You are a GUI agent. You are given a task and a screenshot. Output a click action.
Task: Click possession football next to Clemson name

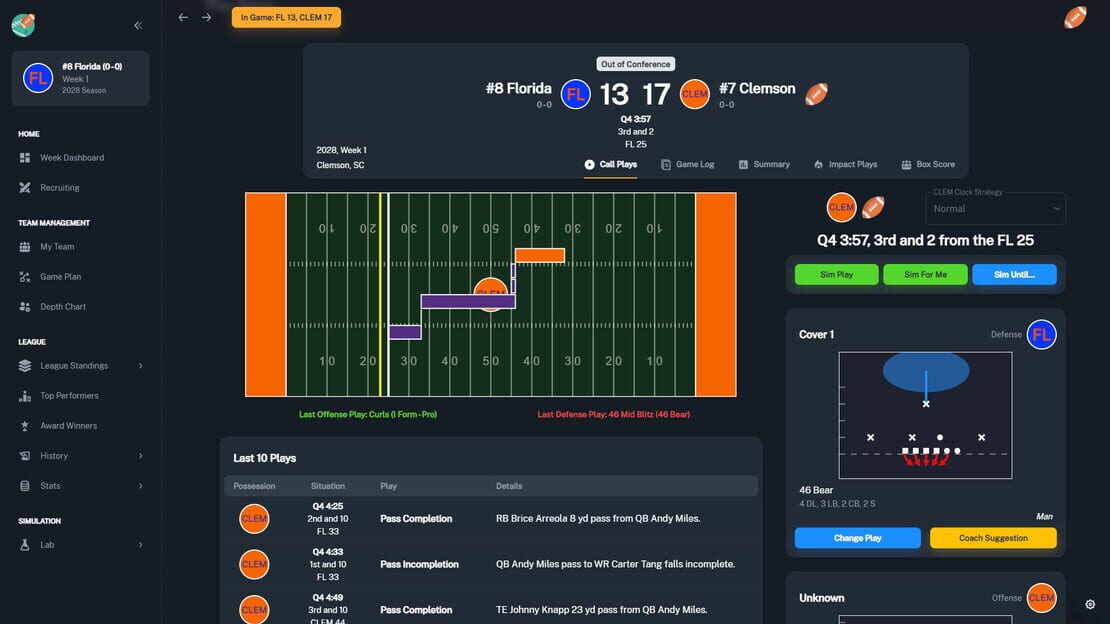pos(816,93)
